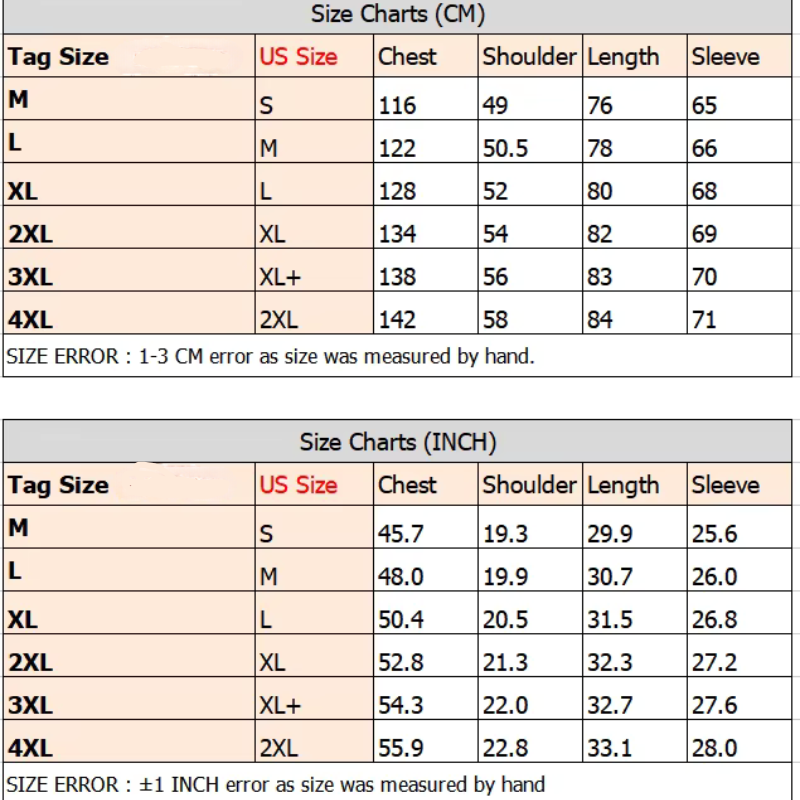Click Sleeve value 28.0 in INCH chart

pos(715,748)
